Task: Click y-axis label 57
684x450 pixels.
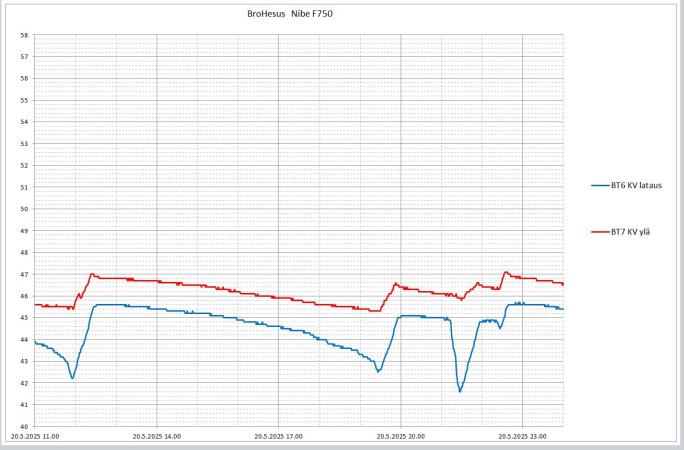Action: pyautogui.click(x=24, y=57)
